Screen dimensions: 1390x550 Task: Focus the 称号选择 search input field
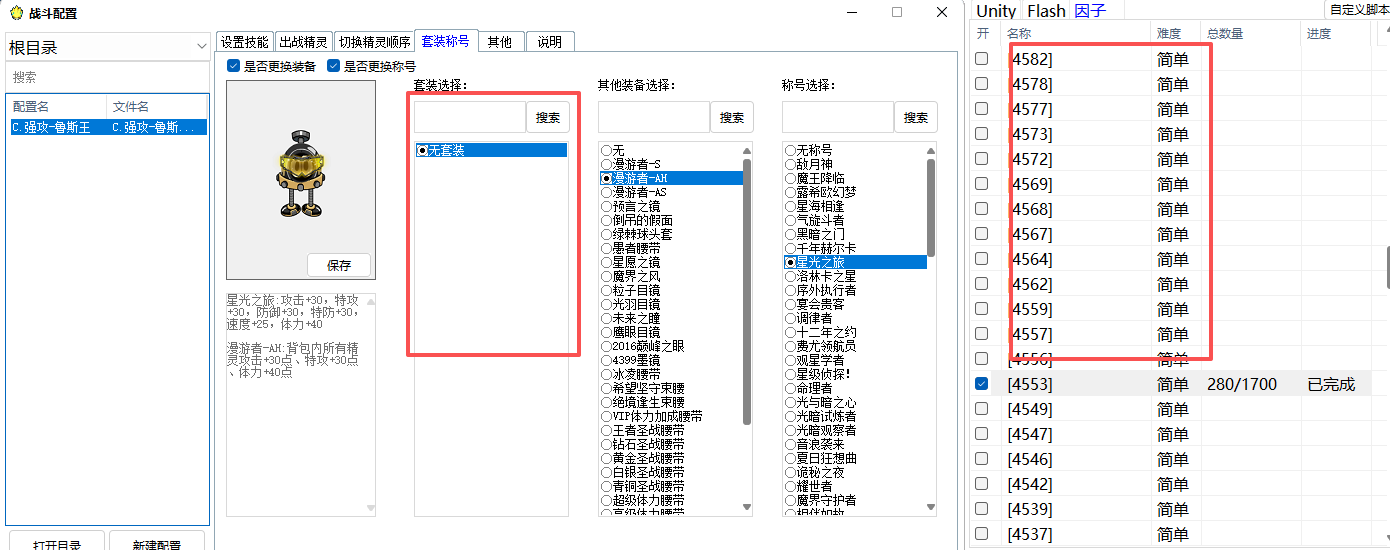(x=838, y=117)
